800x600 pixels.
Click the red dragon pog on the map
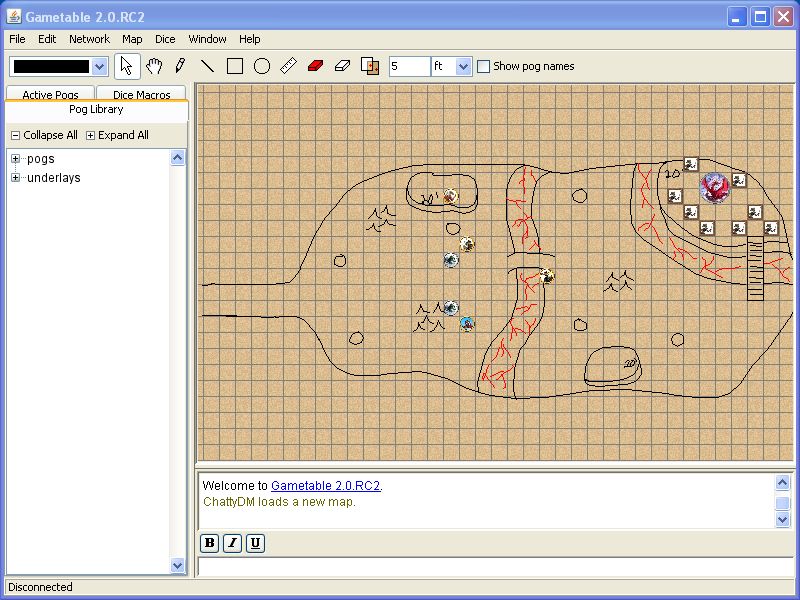click(x=714, y=188)
